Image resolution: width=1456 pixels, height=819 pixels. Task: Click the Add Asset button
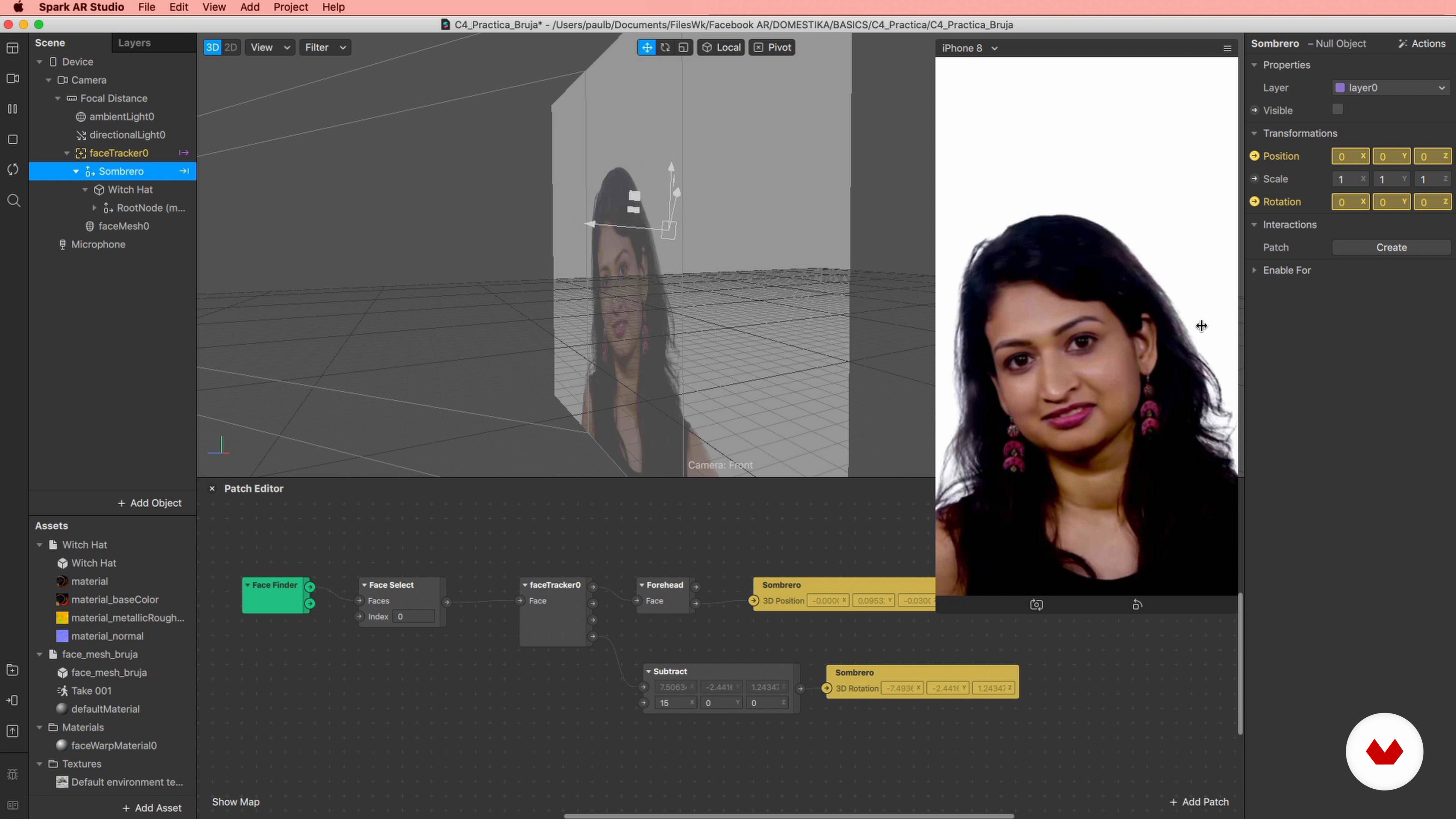152,808
